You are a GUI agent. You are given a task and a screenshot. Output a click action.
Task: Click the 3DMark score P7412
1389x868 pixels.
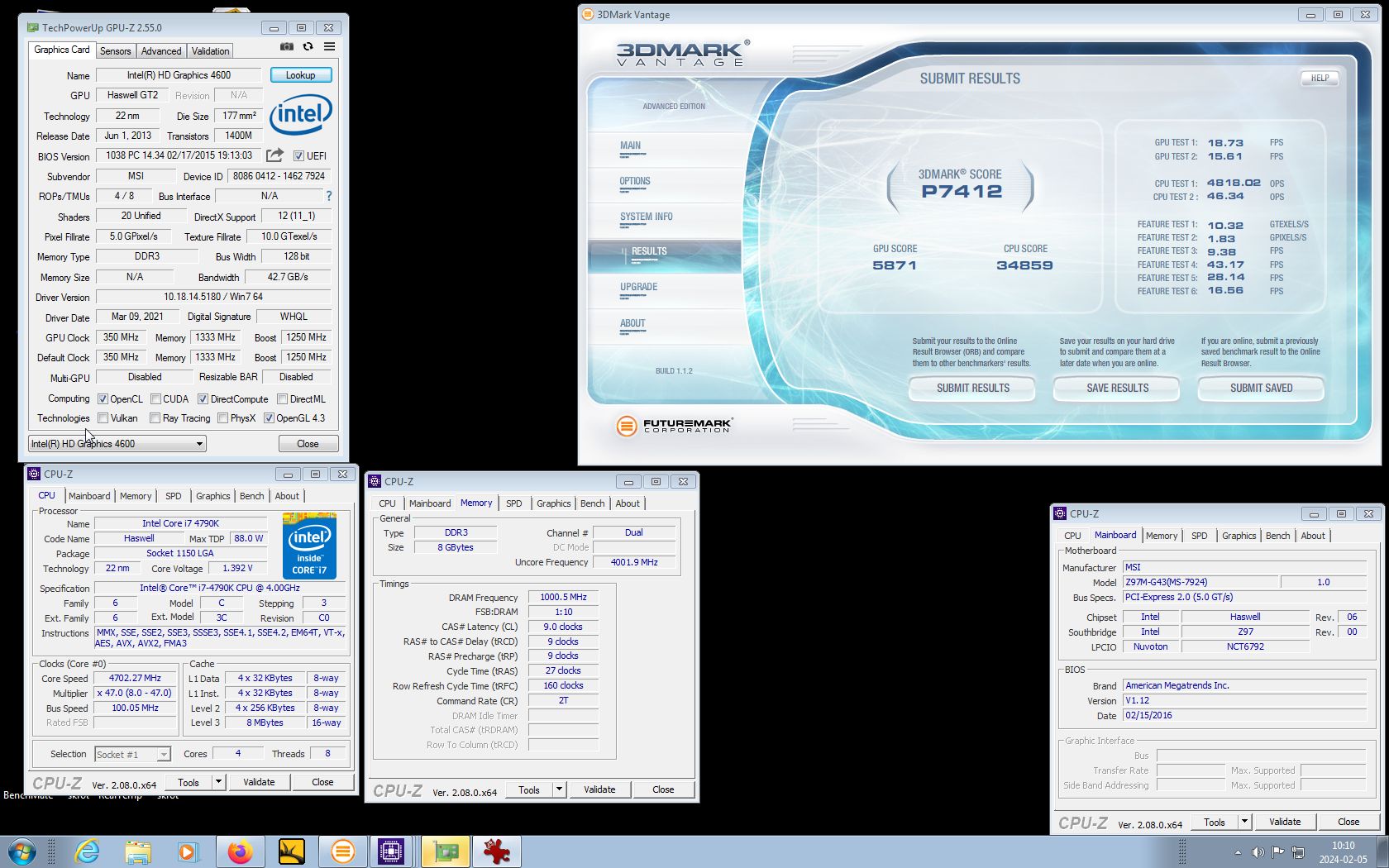(x=962, y=191)
